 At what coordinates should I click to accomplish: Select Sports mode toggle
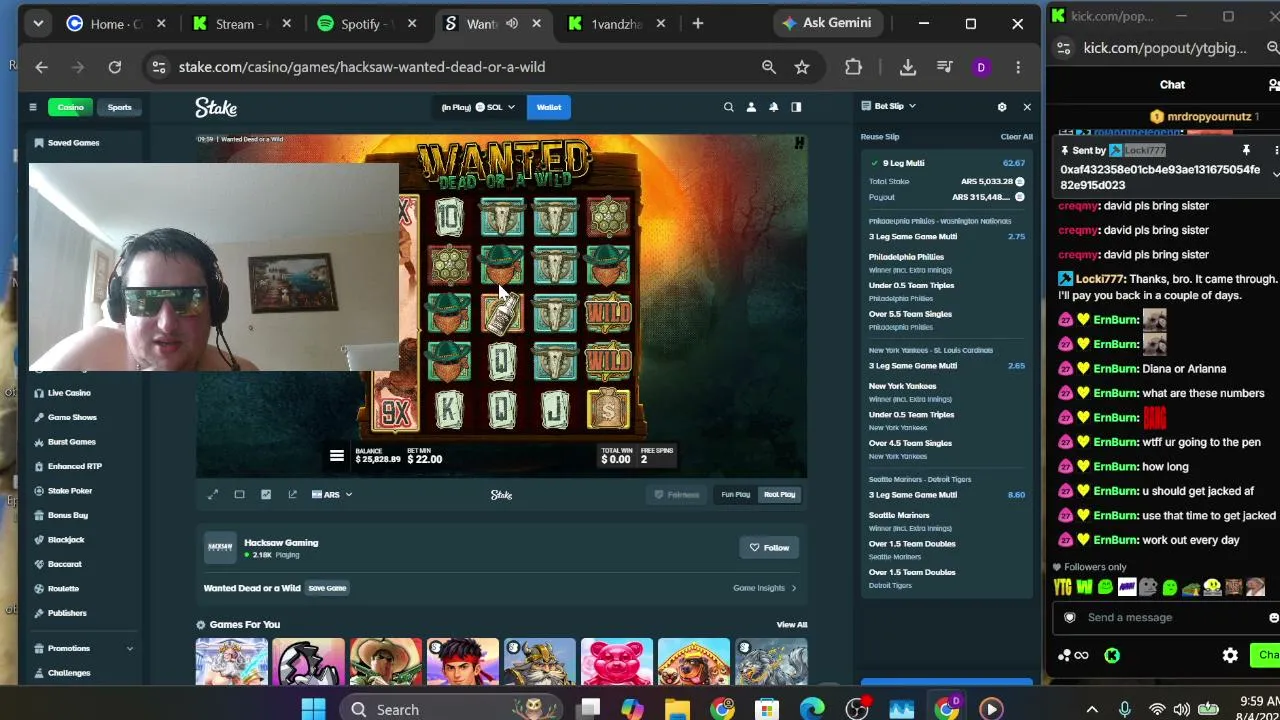120,107
